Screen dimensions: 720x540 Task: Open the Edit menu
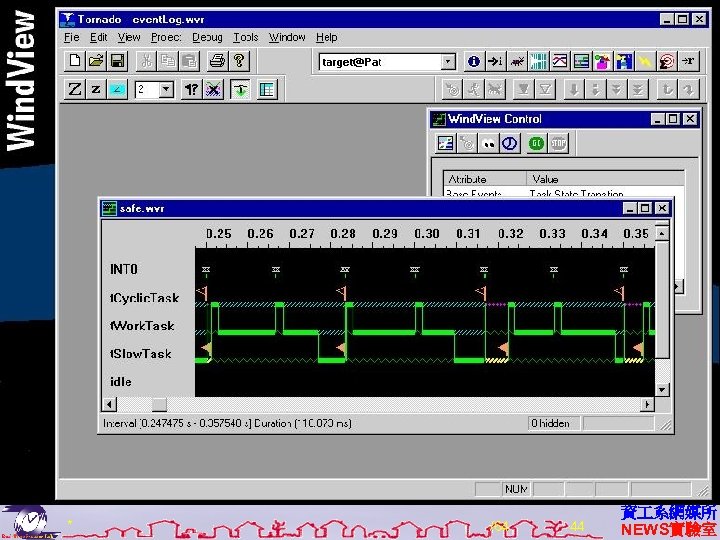coord(98,37)
